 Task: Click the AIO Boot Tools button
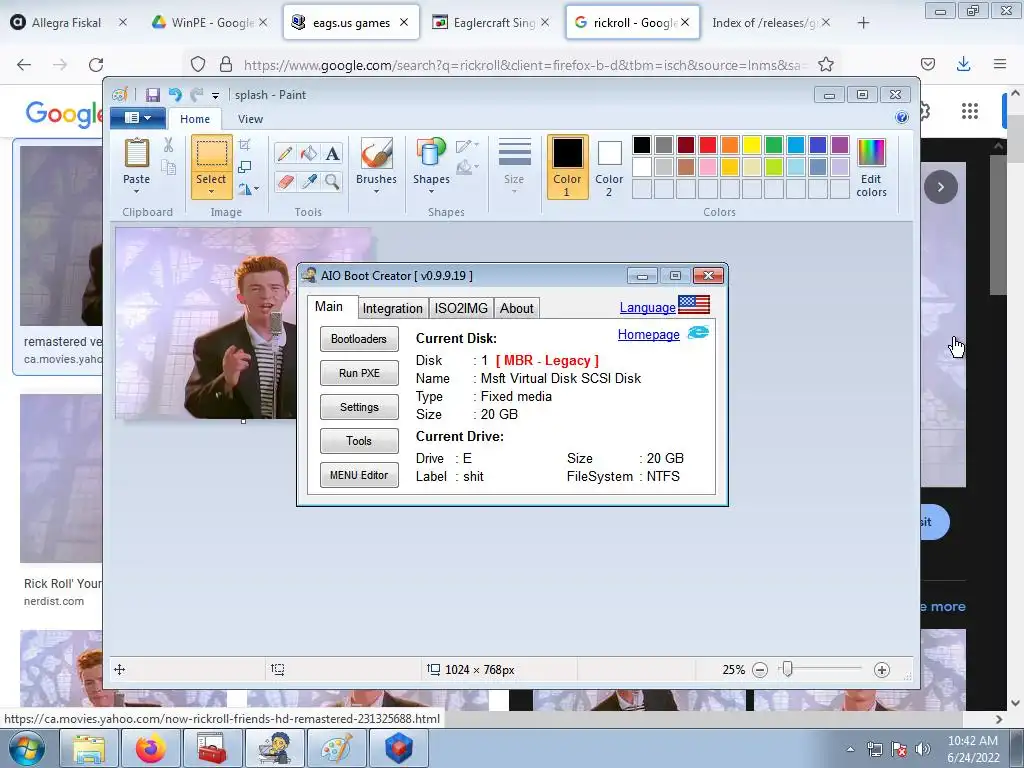(x=359, y=441)
